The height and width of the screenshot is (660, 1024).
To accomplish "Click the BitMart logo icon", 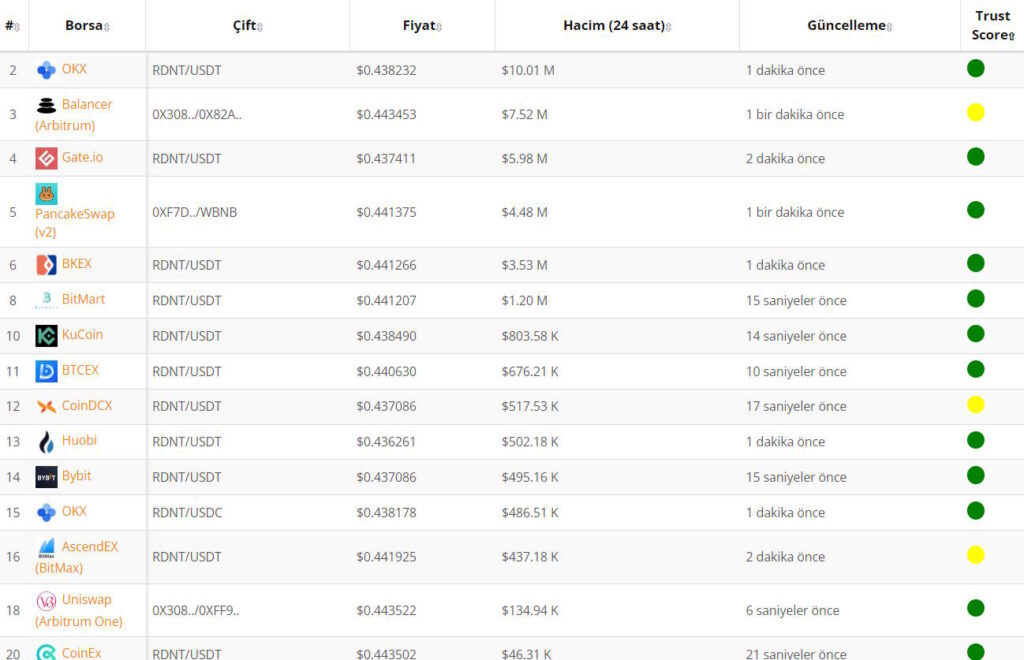I will click(x=46, y=300).
